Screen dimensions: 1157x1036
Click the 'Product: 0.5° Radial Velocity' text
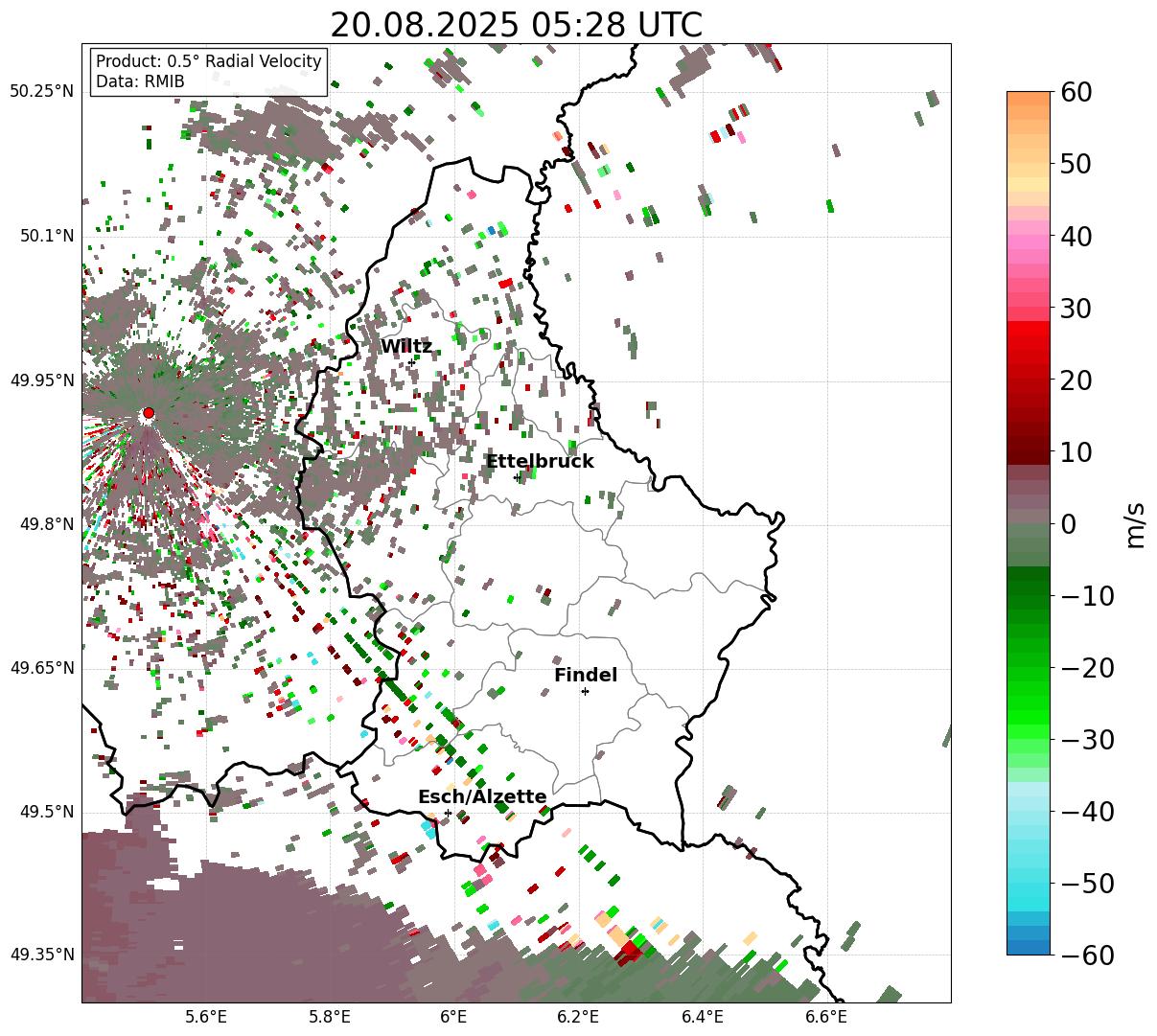tap(209, 61)
